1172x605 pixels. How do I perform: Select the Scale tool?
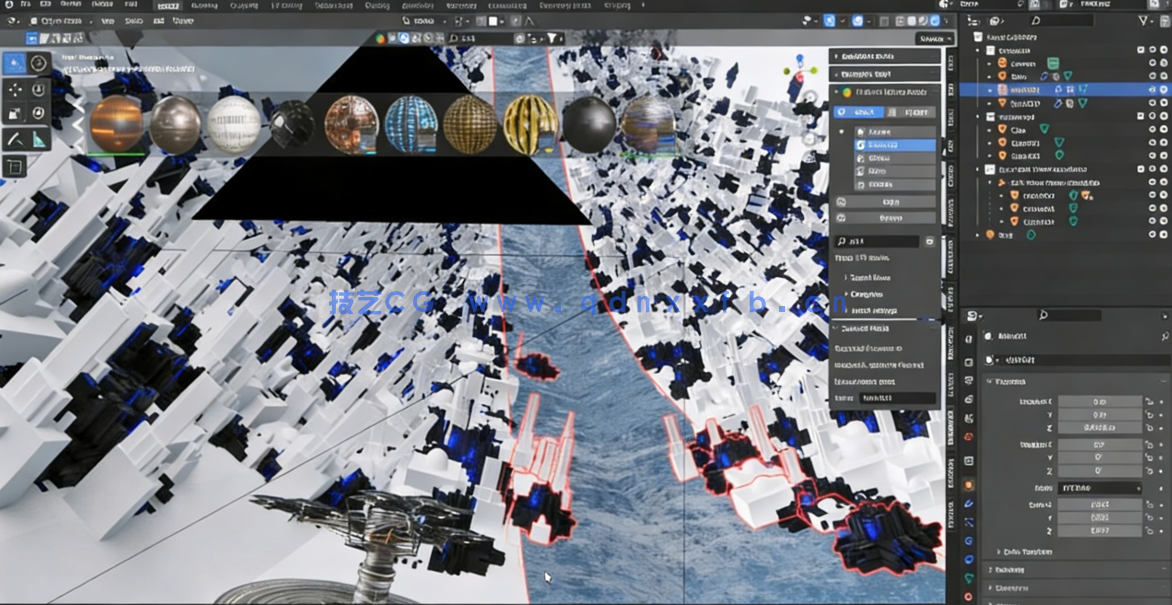pyautogui.click(x=15, y=115)
